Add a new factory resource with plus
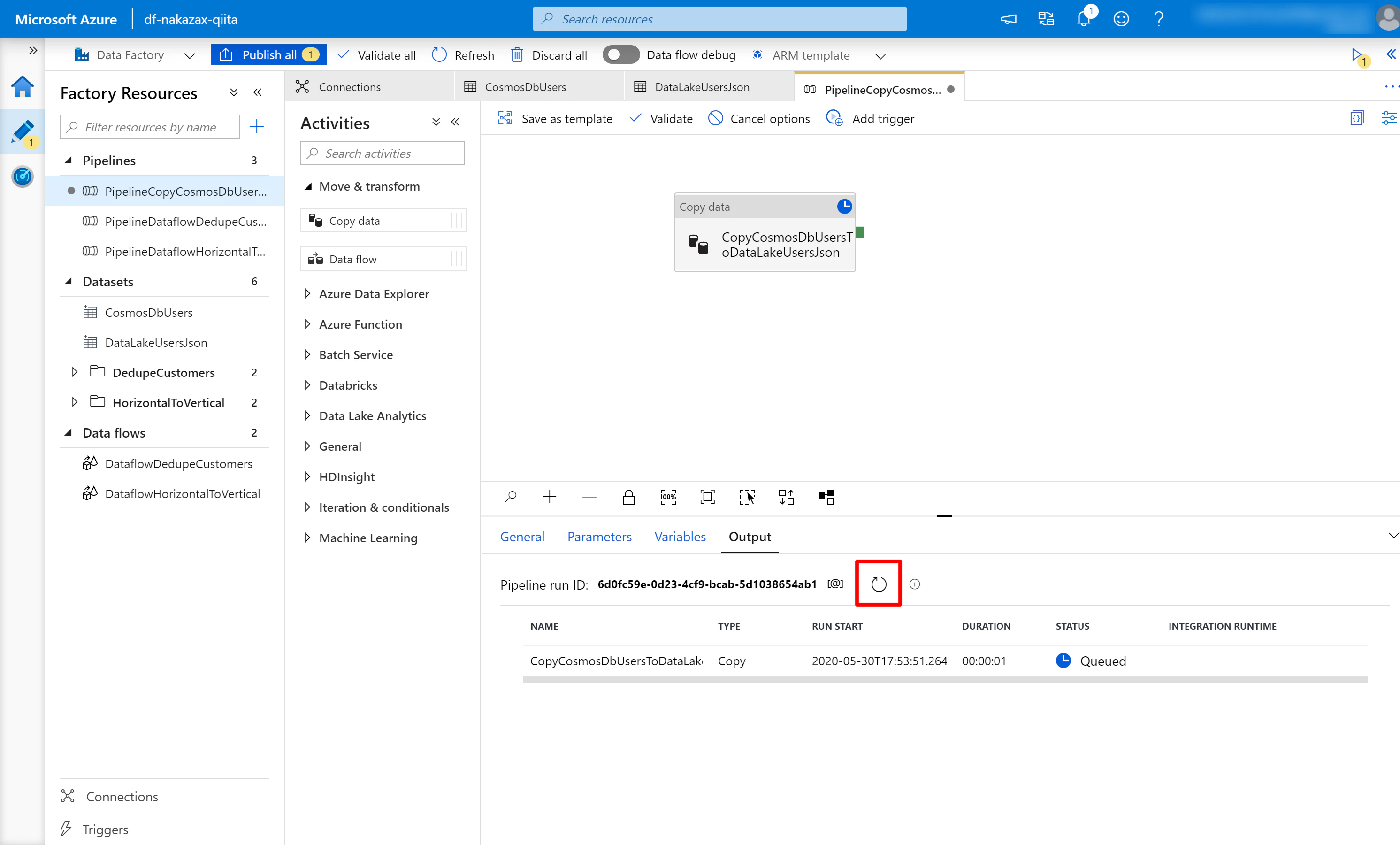This screenshot has width=1400, height=845. pos(257,126)
